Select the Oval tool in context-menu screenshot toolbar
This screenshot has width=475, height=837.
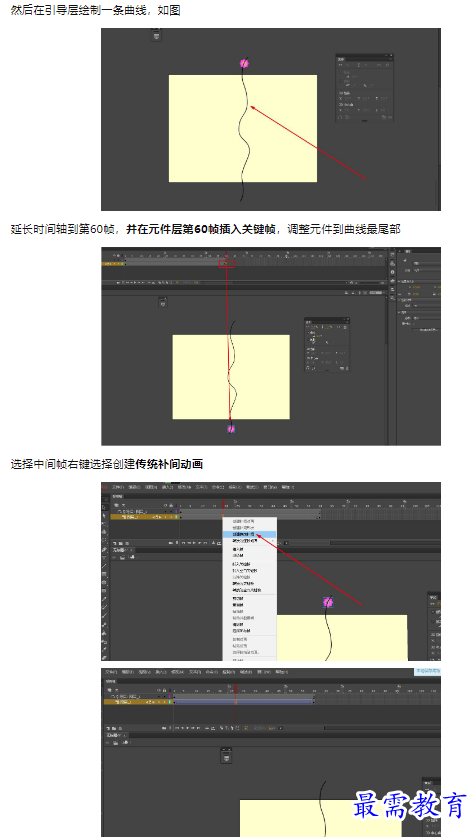click(x=104, y=582)
